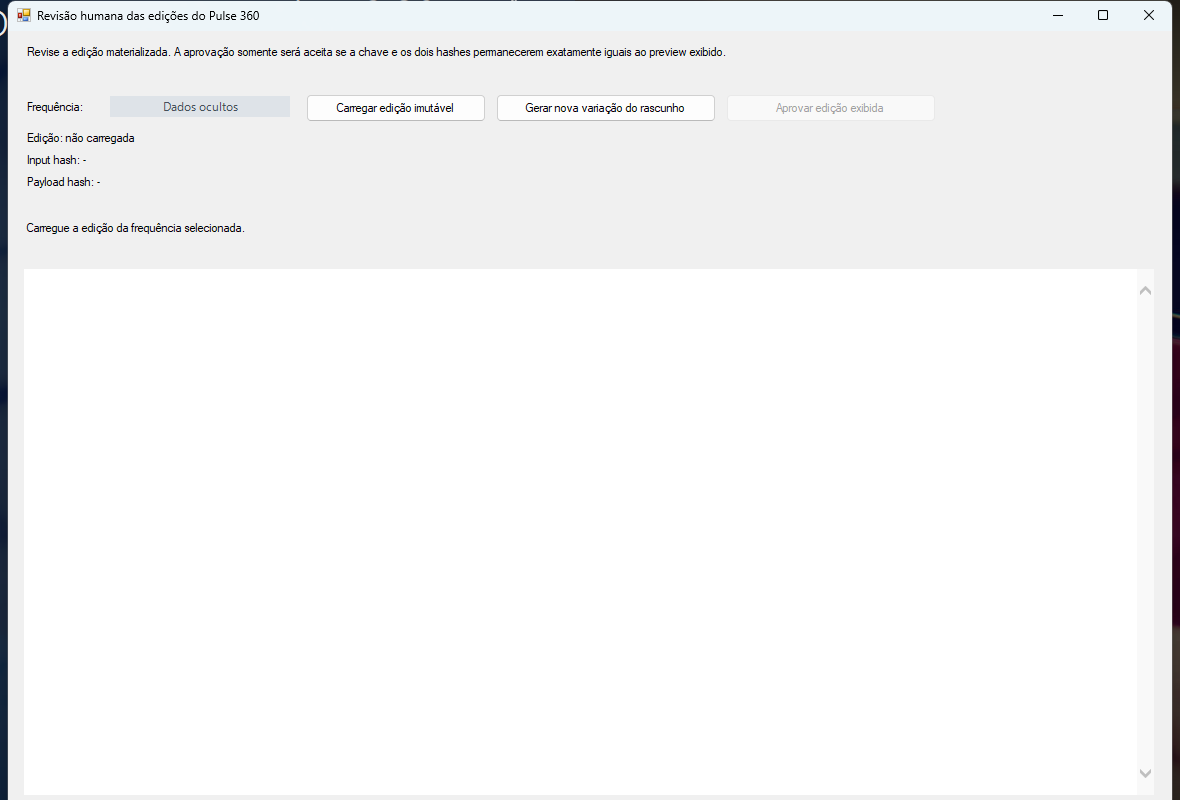The height and width of the screenshot is (800, 1180).
Task: Minimize the Pulse 360 review window
Action: click(1058, 15)
